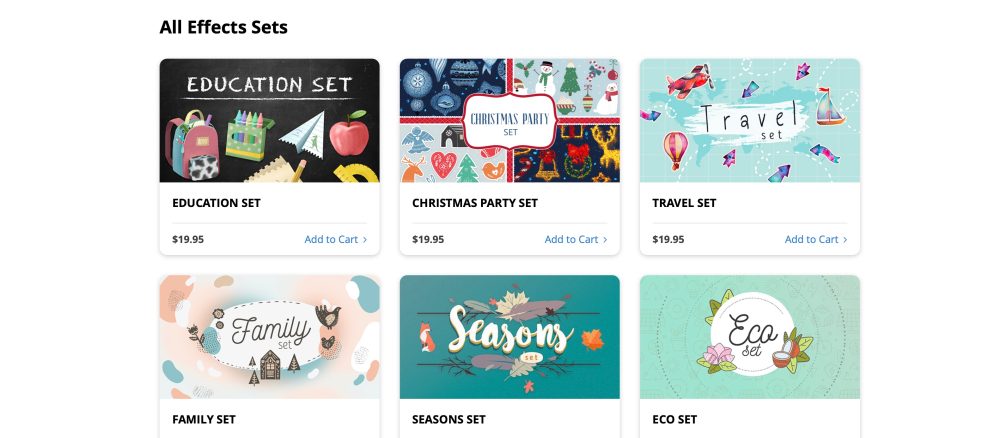
Task: Select the CHRISTMAS PARTY SET title text
Action: (x=475, y=203)
